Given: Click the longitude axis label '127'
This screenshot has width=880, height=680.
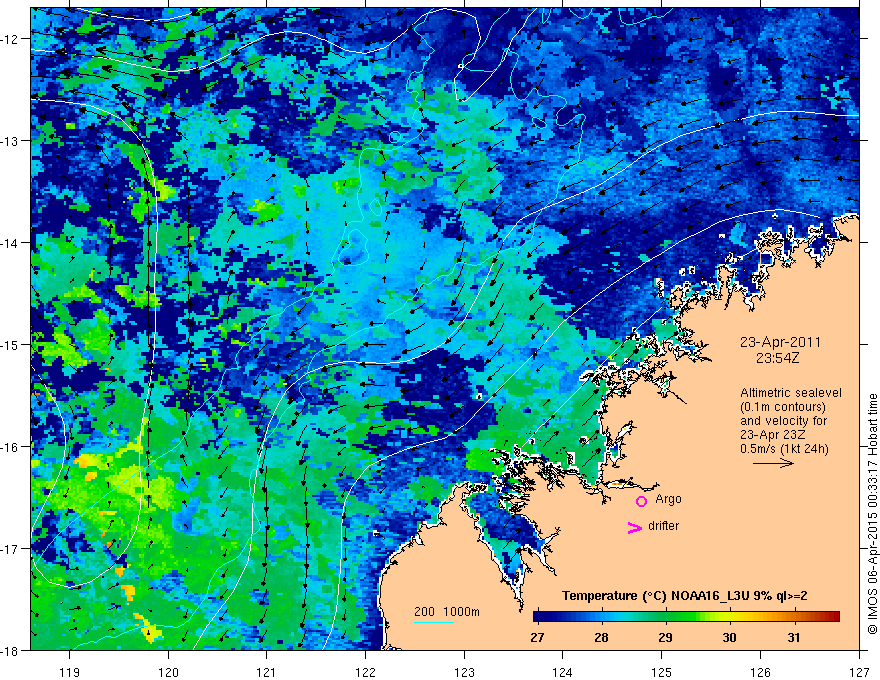Looking at the screenshot, I should (x=859, y=672).
